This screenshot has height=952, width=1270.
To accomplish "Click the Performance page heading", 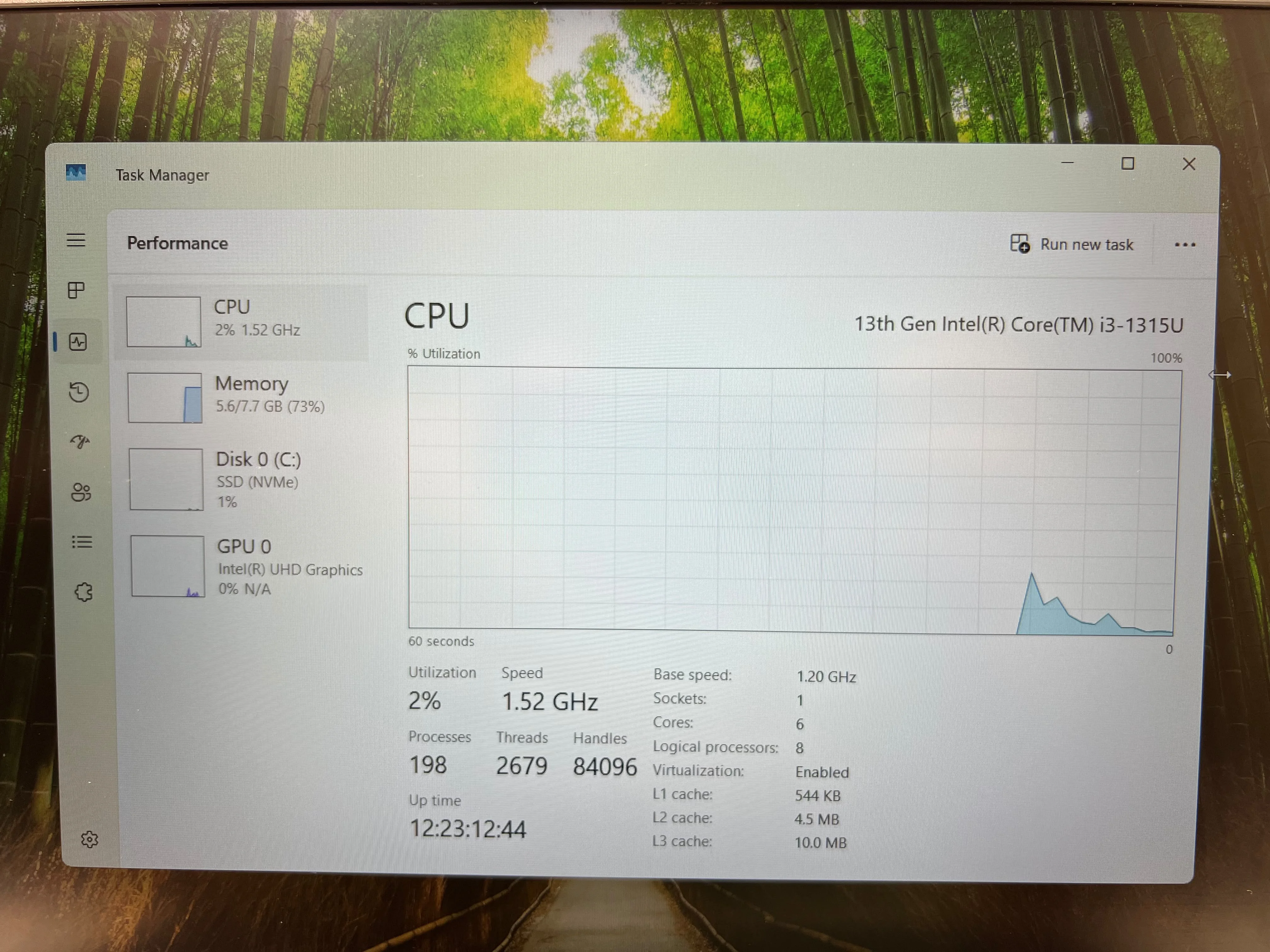I will [177, 243].
